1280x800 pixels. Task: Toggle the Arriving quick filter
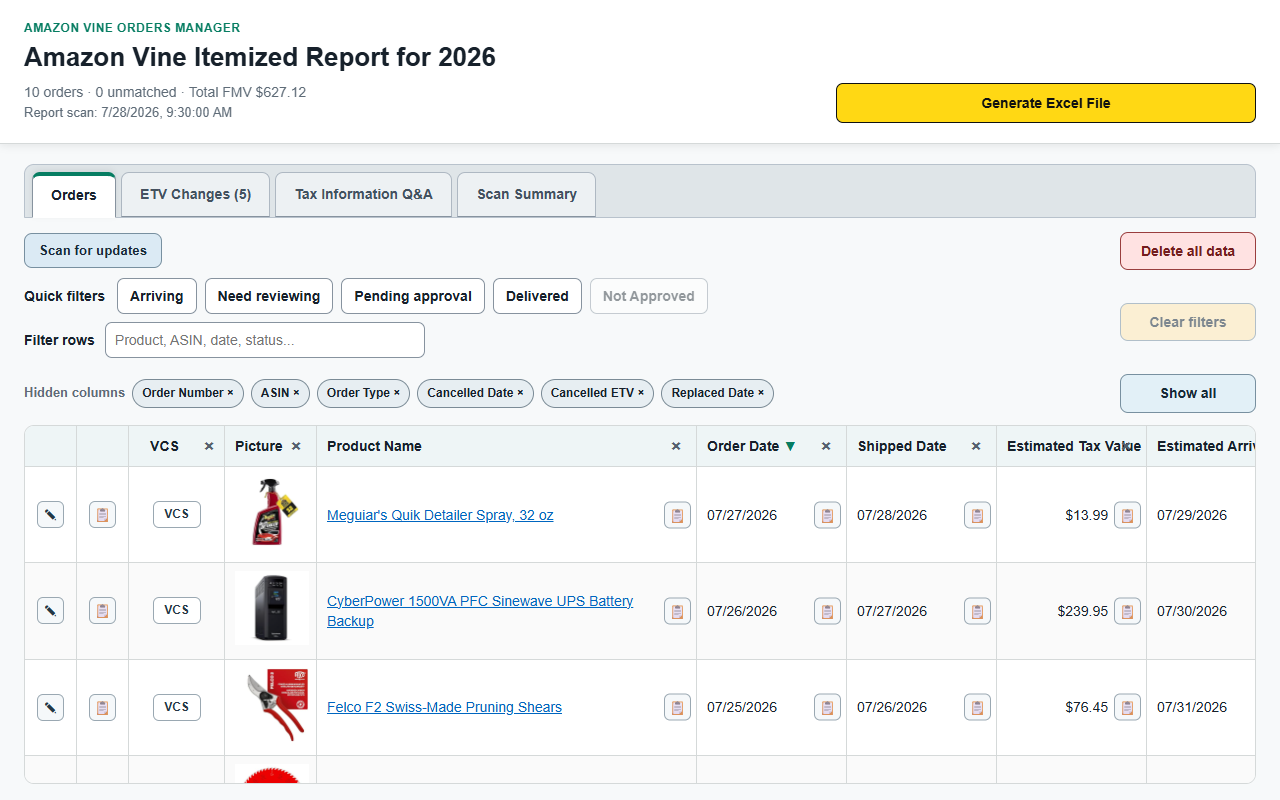click(x=156, y=296)
